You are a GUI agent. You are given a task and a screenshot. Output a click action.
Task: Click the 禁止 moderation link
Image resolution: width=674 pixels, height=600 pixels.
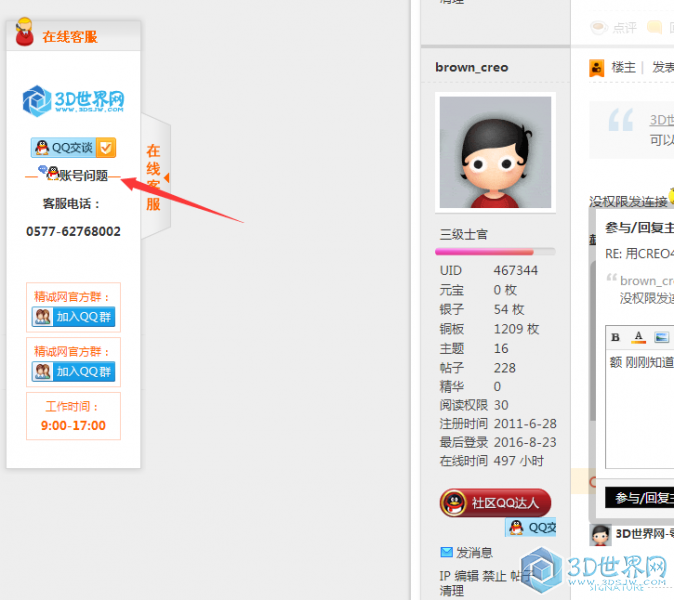[x=494, y=576]
